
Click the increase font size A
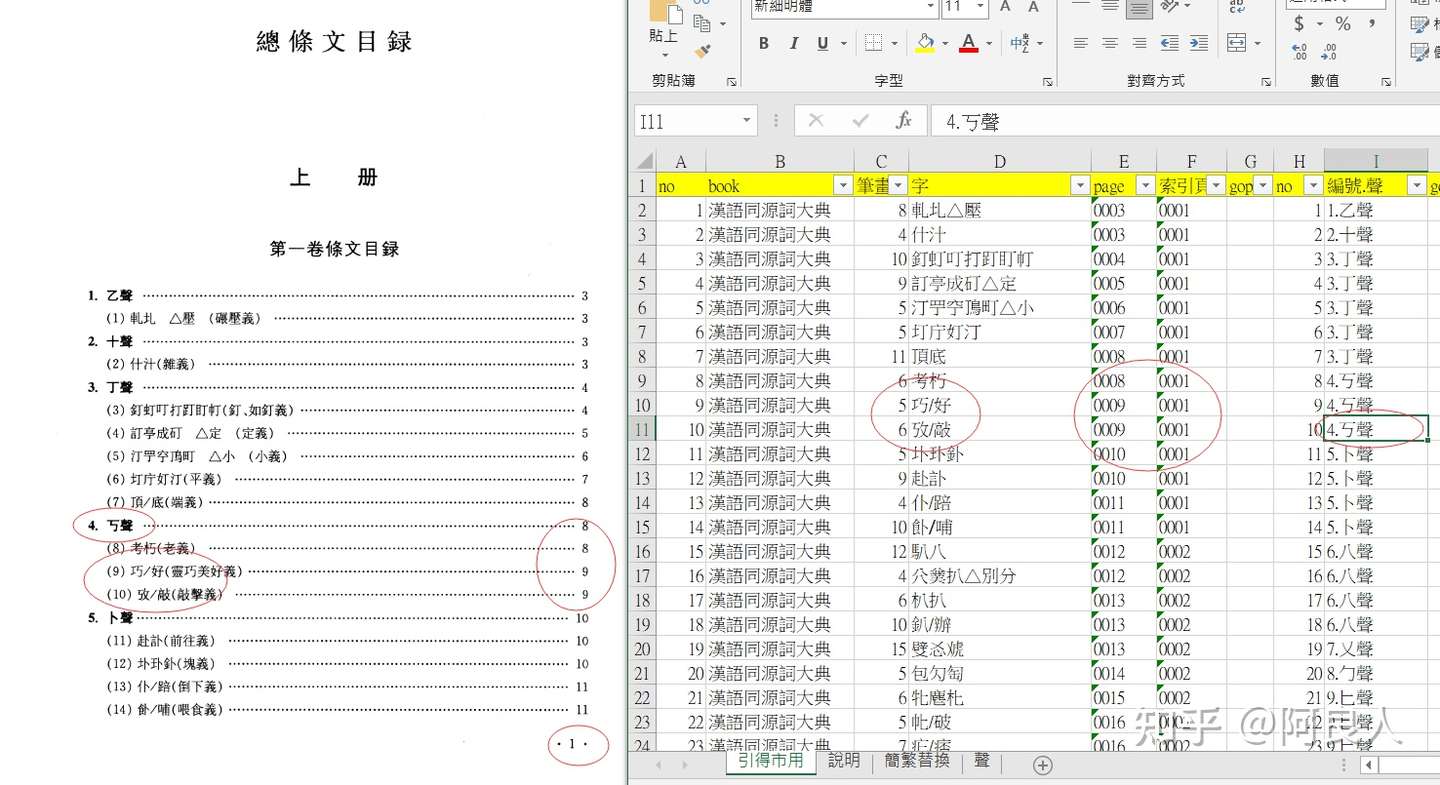click(x=1006, y=7)
